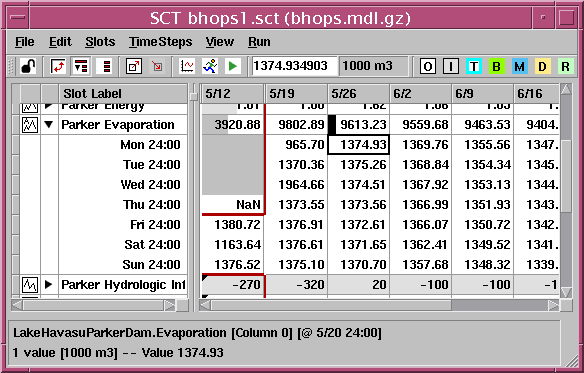Viewport: 584px width, 373px height.
Task: Select the 5/19 column header
Action: [296, 94]
